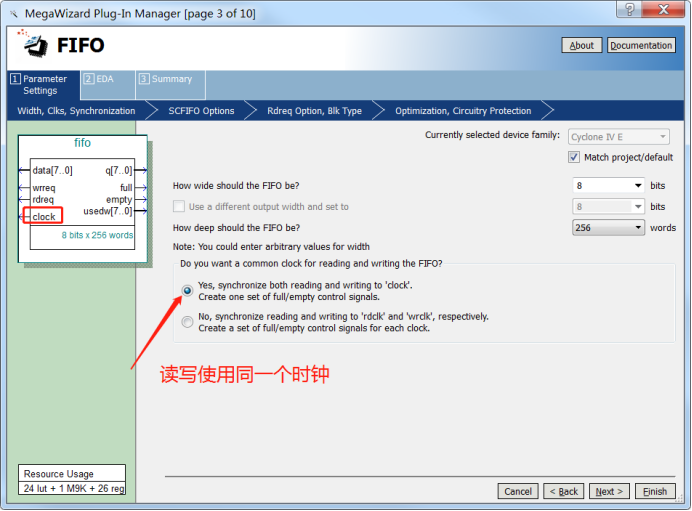The image size is (692, 511).
Task: Close the MegaWizard window
Action: pos(663,9)
